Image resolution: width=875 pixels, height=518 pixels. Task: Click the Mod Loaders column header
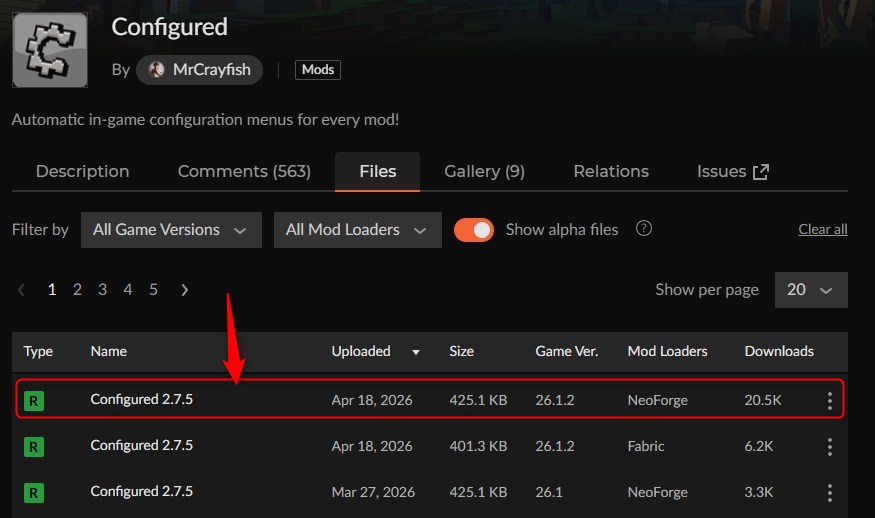click(x=667, y=351)
